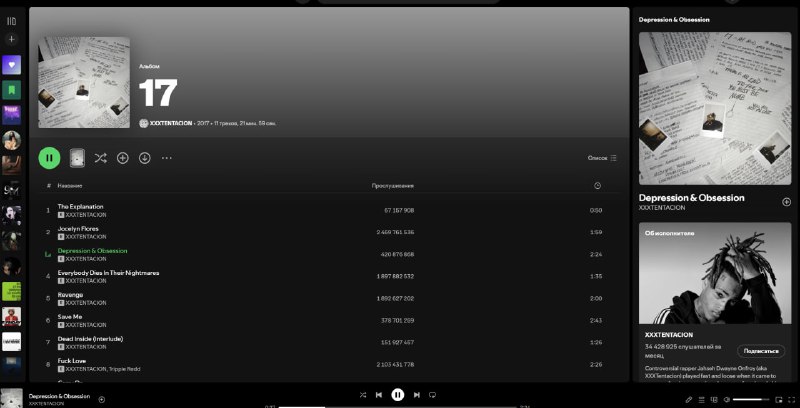Open the green bookmark Your Episodes item
Viewport: 800px width, 408px height.
coord(12,90)
